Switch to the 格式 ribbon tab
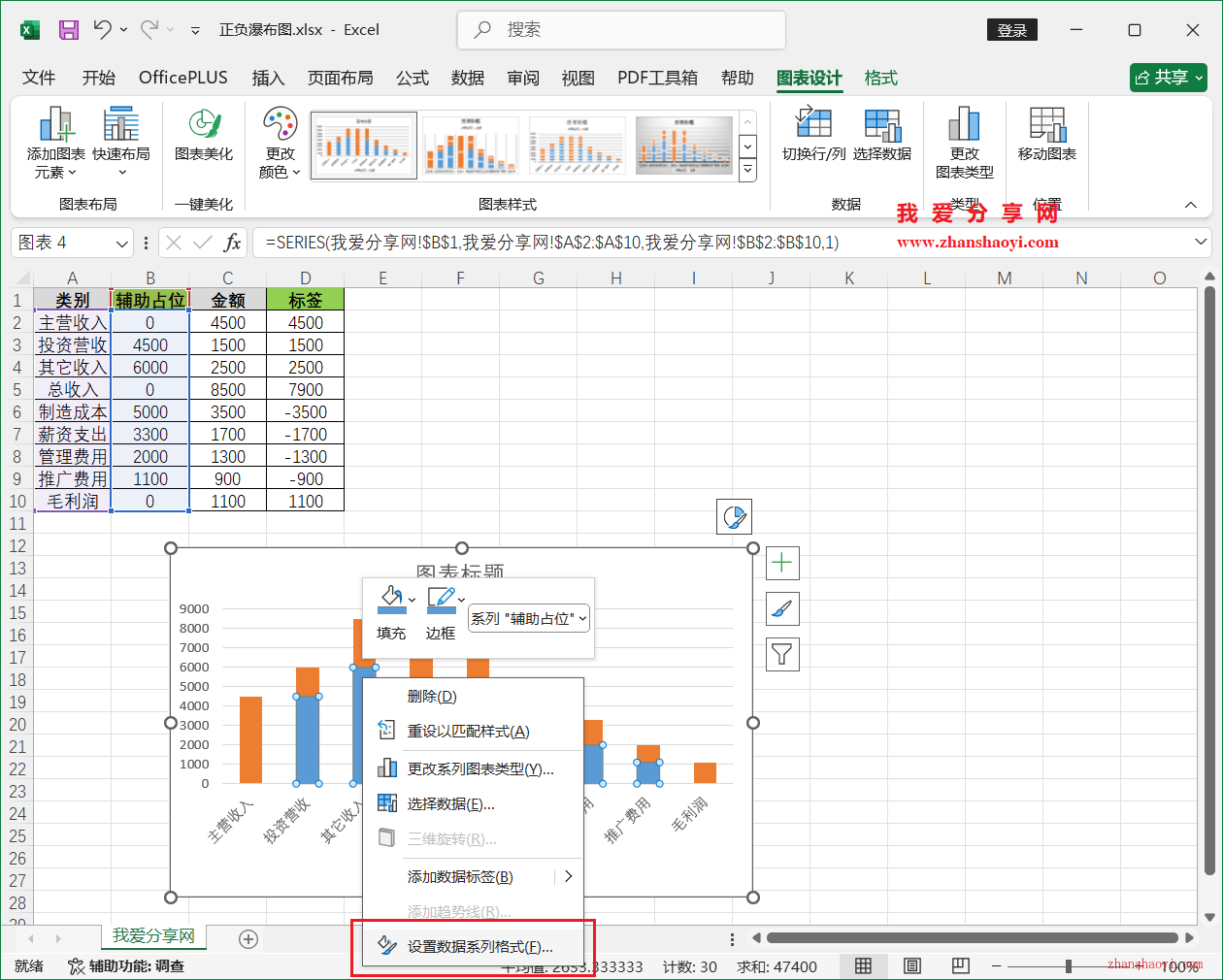Image resolution: width=1223 pixels, height=980 pixels. 880,78
